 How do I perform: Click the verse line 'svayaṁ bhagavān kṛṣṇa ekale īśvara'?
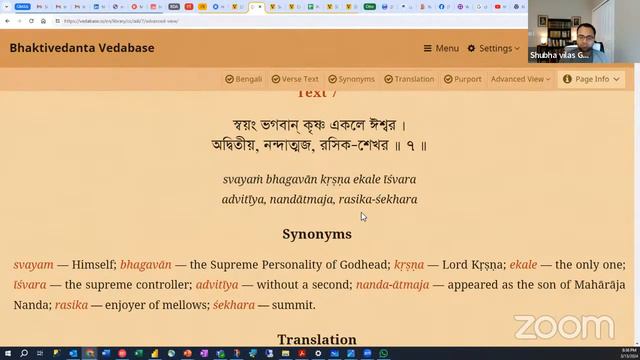click(320, 179)
